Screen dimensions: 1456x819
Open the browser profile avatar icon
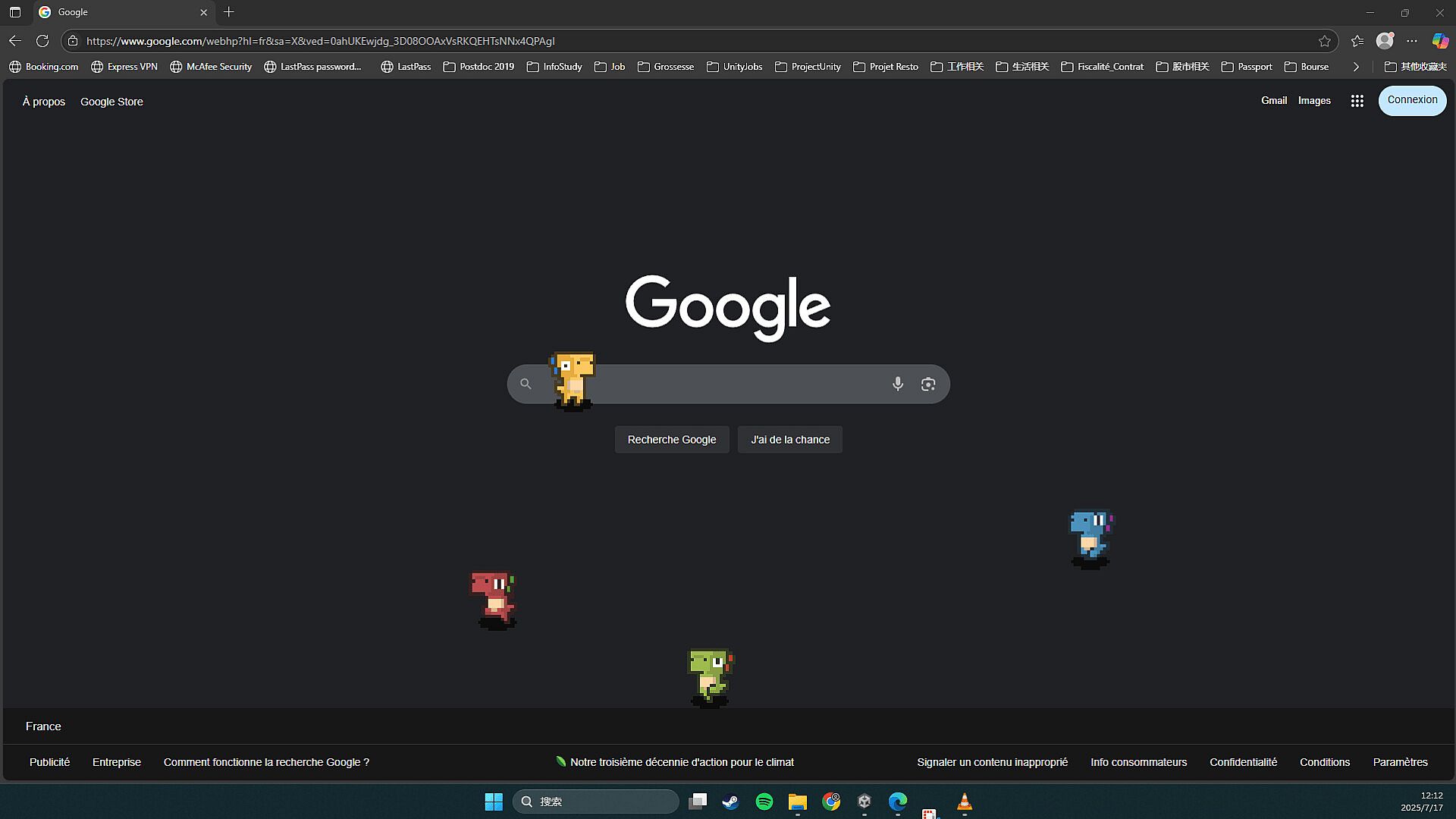pos(1385,41)
